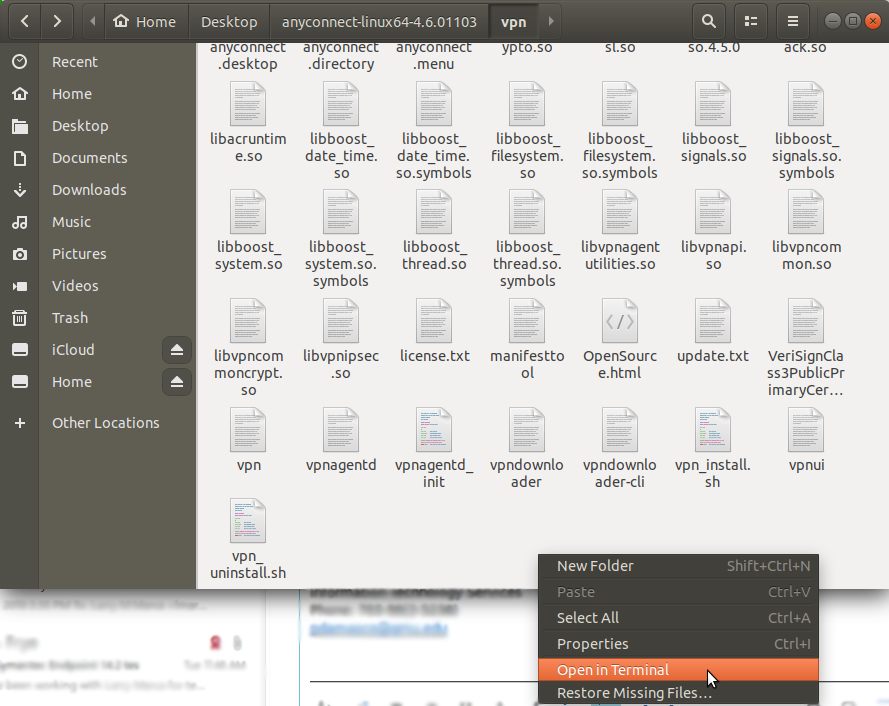
Task: Select the libacruntime.so file icon
Action: click(x=248, y=104)
